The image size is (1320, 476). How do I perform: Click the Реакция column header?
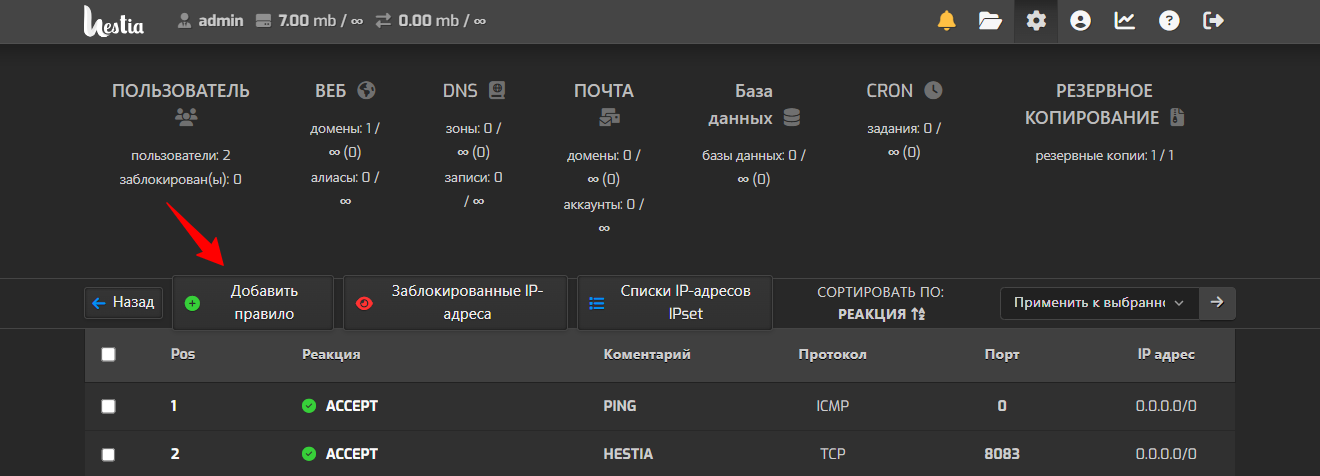[331, 354]
